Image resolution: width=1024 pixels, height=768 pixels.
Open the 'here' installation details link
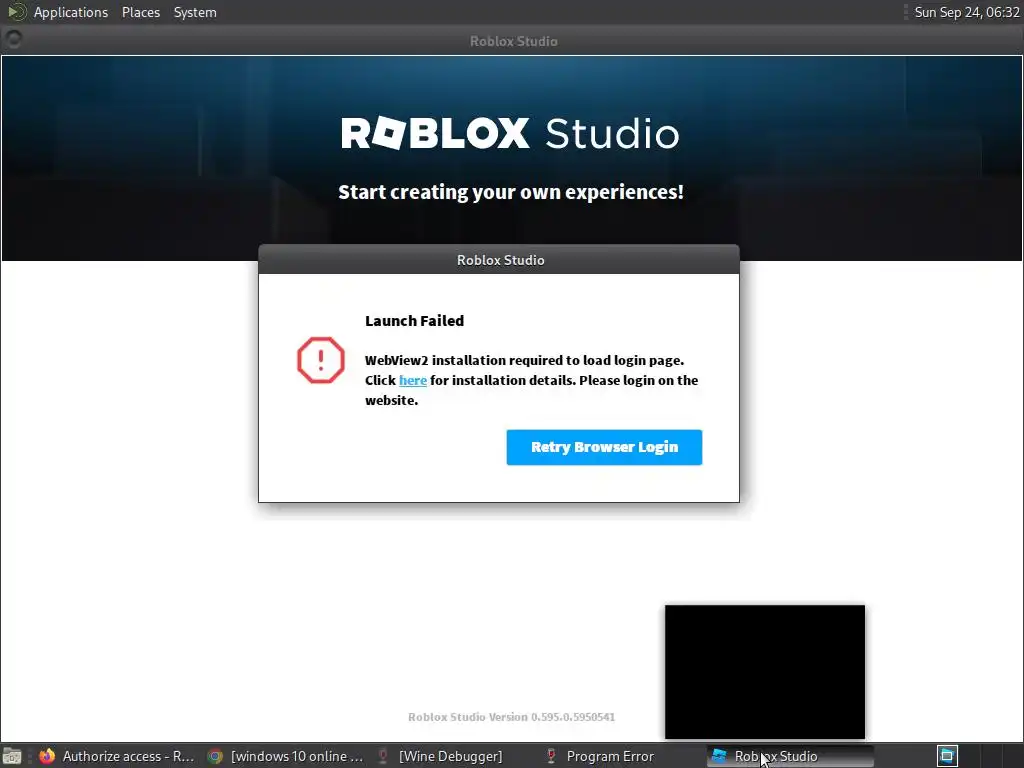tap(413, 380)
